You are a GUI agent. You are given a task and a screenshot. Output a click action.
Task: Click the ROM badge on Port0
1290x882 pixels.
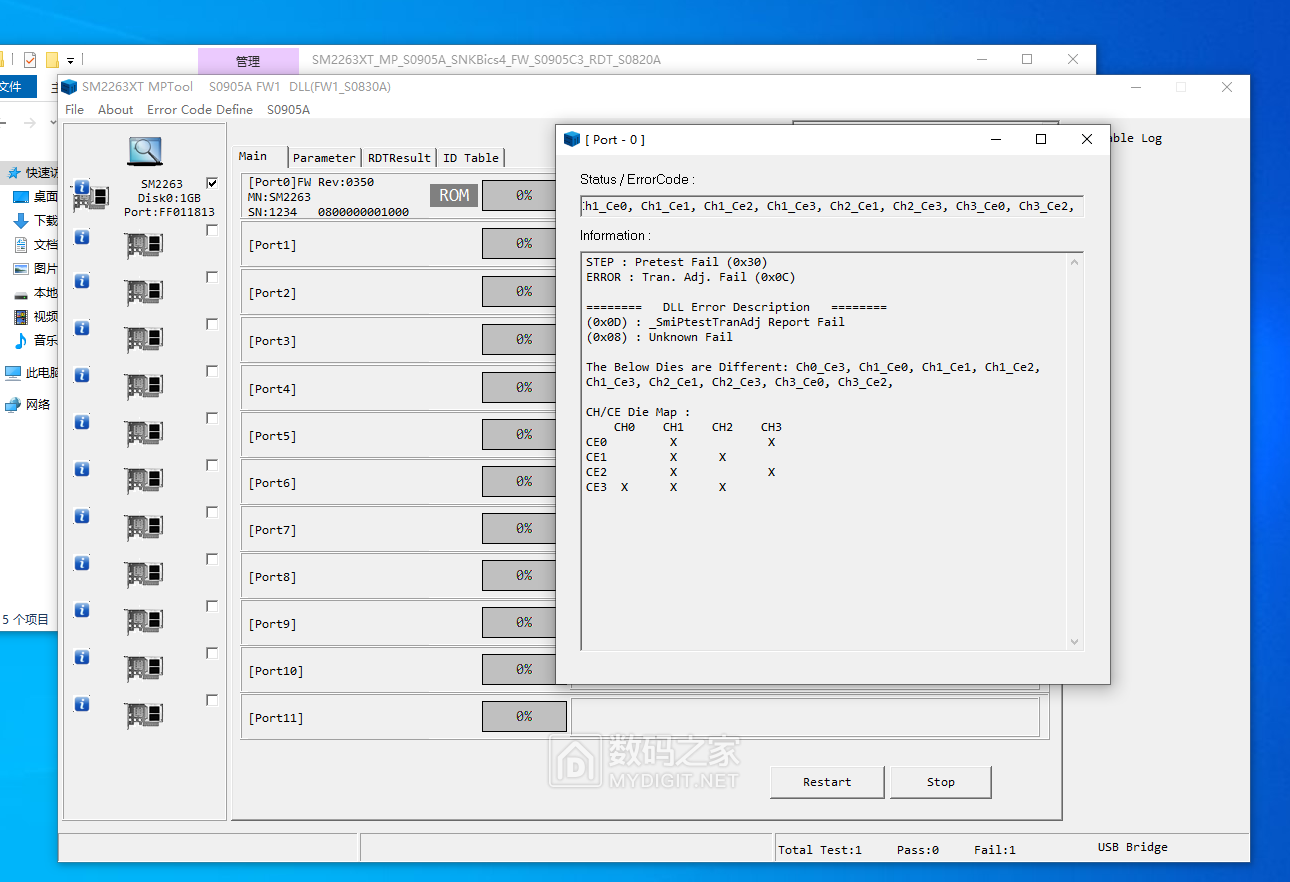pos(454,195)
